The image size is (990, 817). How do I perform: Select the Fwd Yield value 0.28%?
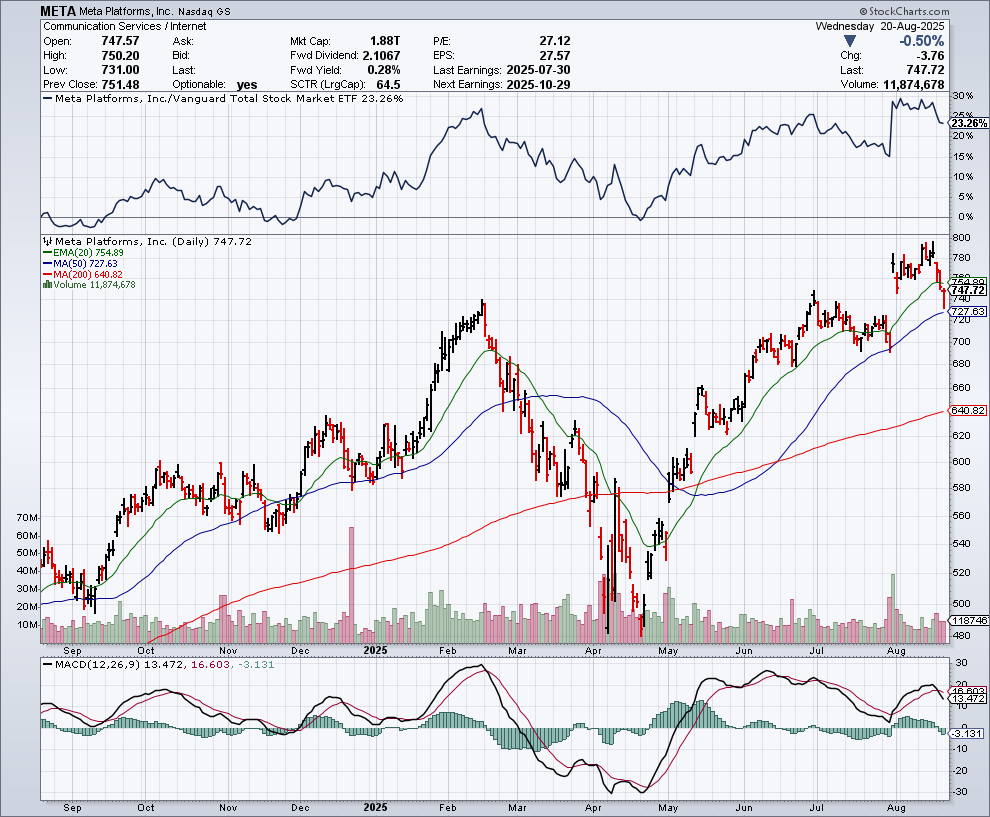(384, 70)
